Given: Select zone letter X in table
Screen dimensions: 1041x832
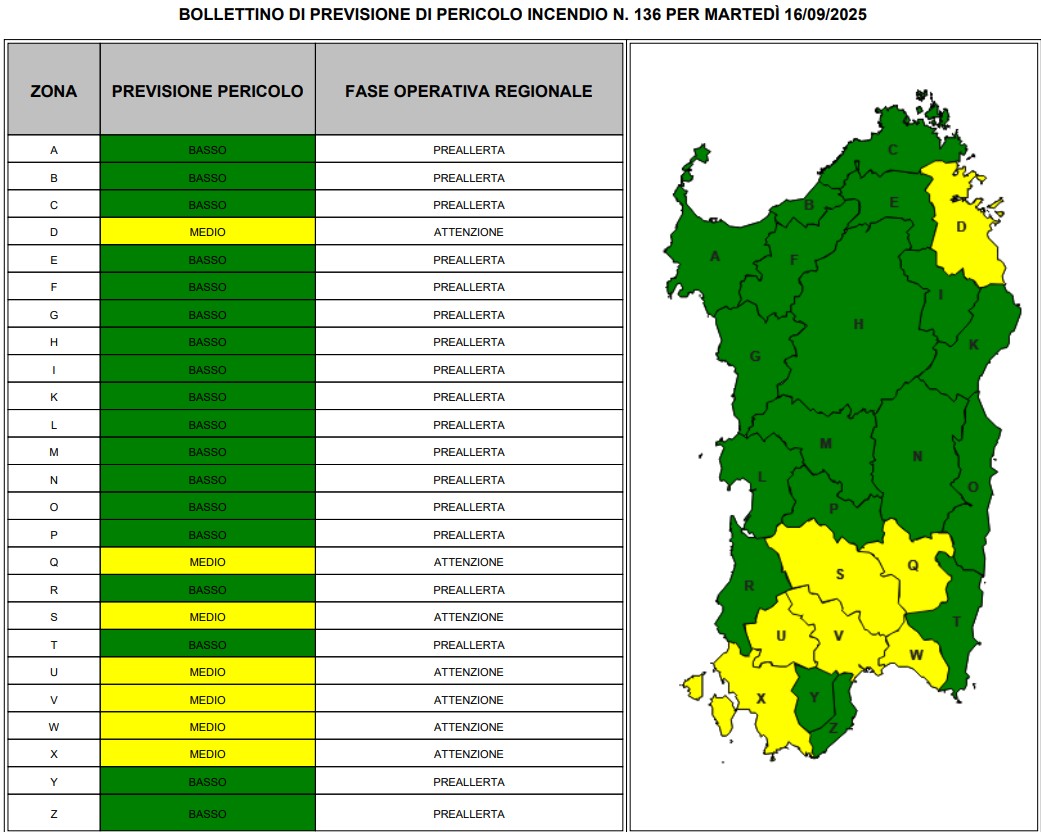Looking at the screenshot, I should pos(54,754).
